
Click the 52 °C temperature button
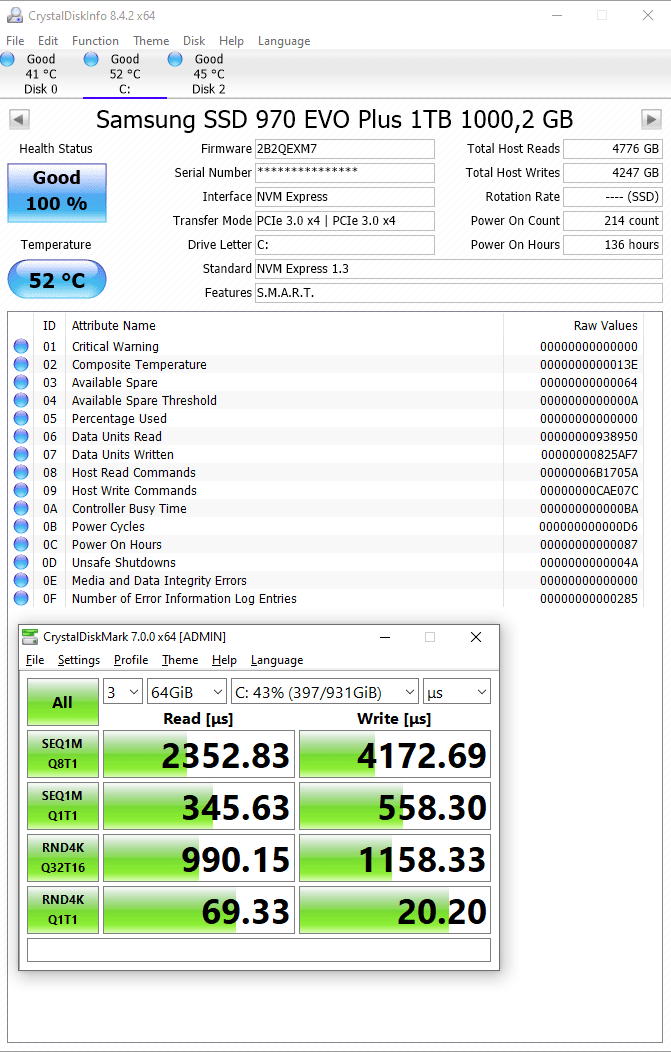[57, 279]
